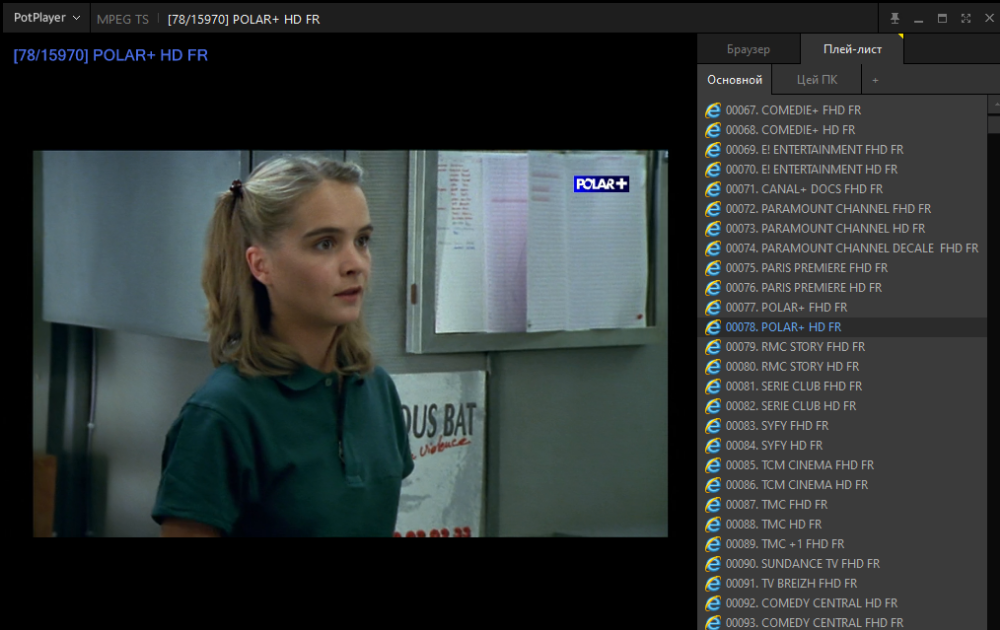Screen dimensions: 1000x630
Task: Select playlist entry 00092. COMEDY CENTRAL HD FR
Action: point(842,604)
